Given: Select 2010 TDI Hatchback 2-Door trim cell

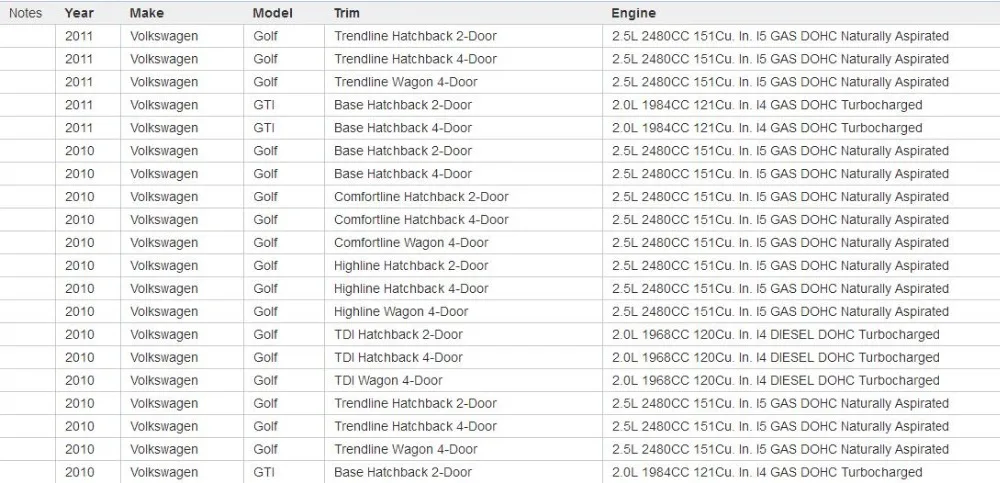Looking at the screenshot, I should (399, 334).
